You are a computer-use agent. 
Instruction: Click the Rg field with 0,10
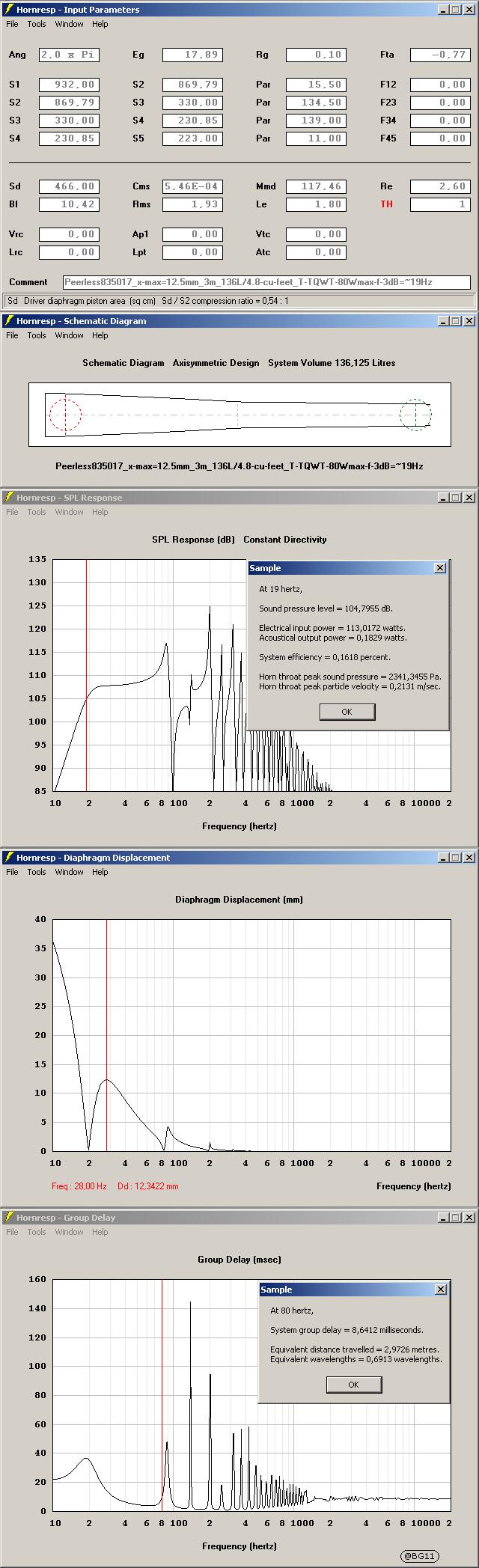[316, 55]
